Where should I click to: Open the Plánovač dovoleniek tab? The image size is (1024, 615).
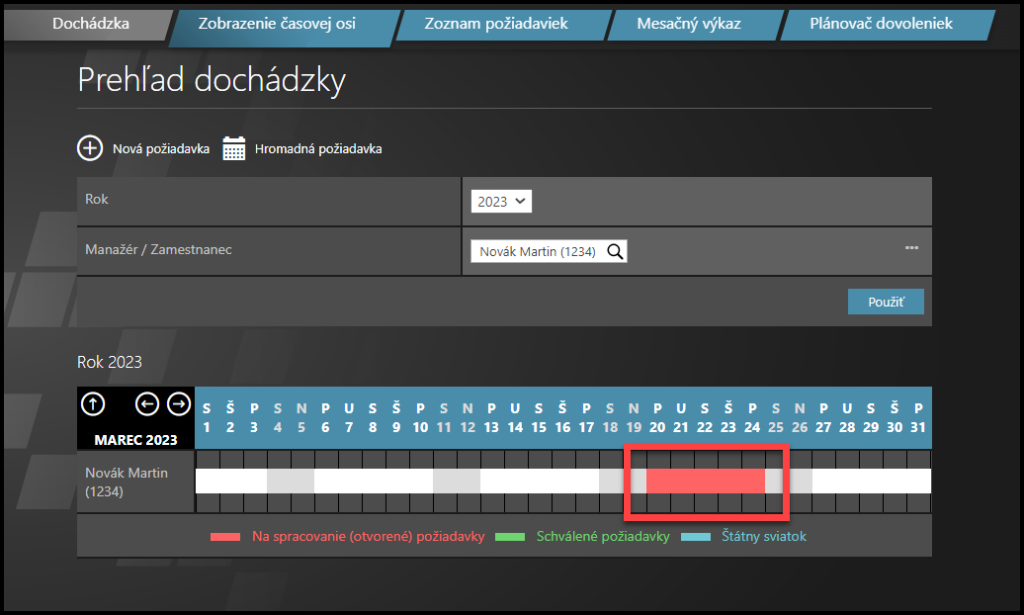point(880,24)
